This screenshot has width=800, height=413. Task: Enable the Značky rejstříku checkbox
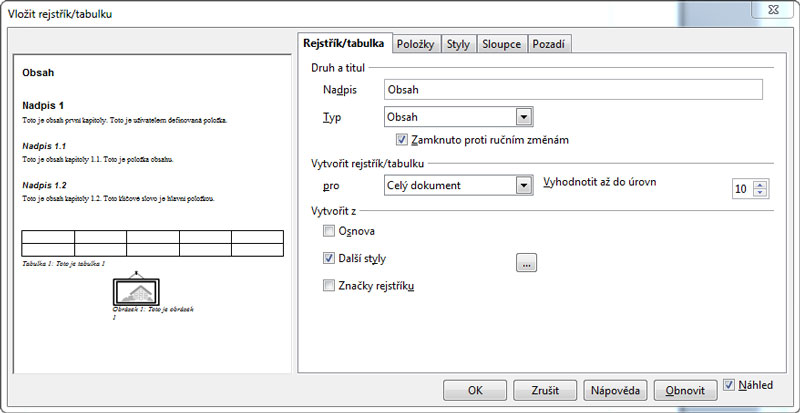click(330, 286)
